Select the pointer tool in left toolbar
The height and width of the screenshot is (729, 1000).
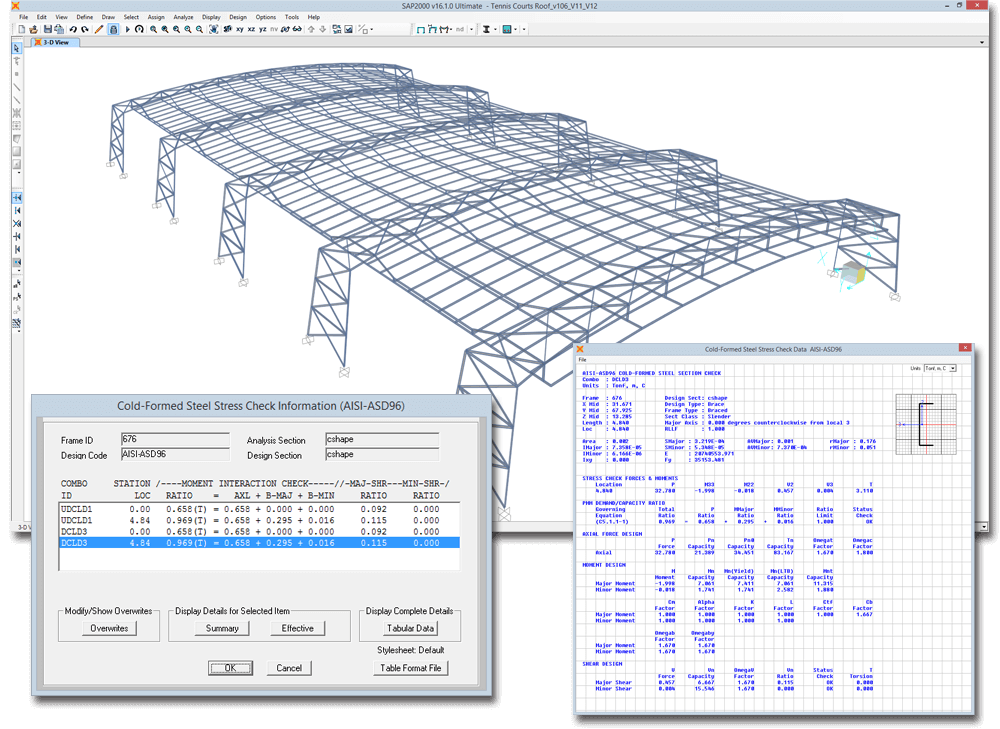click(x=17, y=48)
